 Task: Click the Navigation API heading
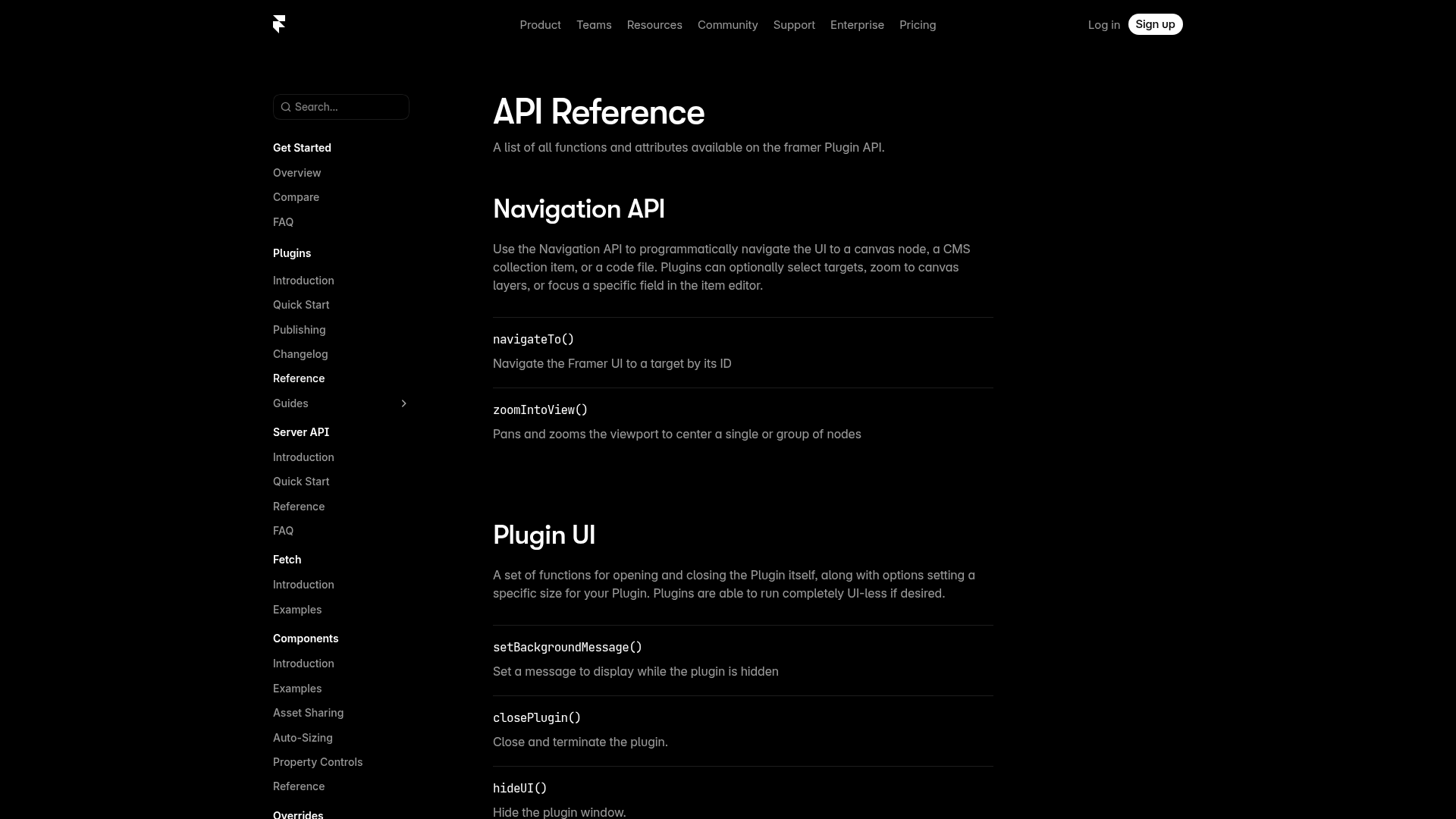[x=579, y=209]
